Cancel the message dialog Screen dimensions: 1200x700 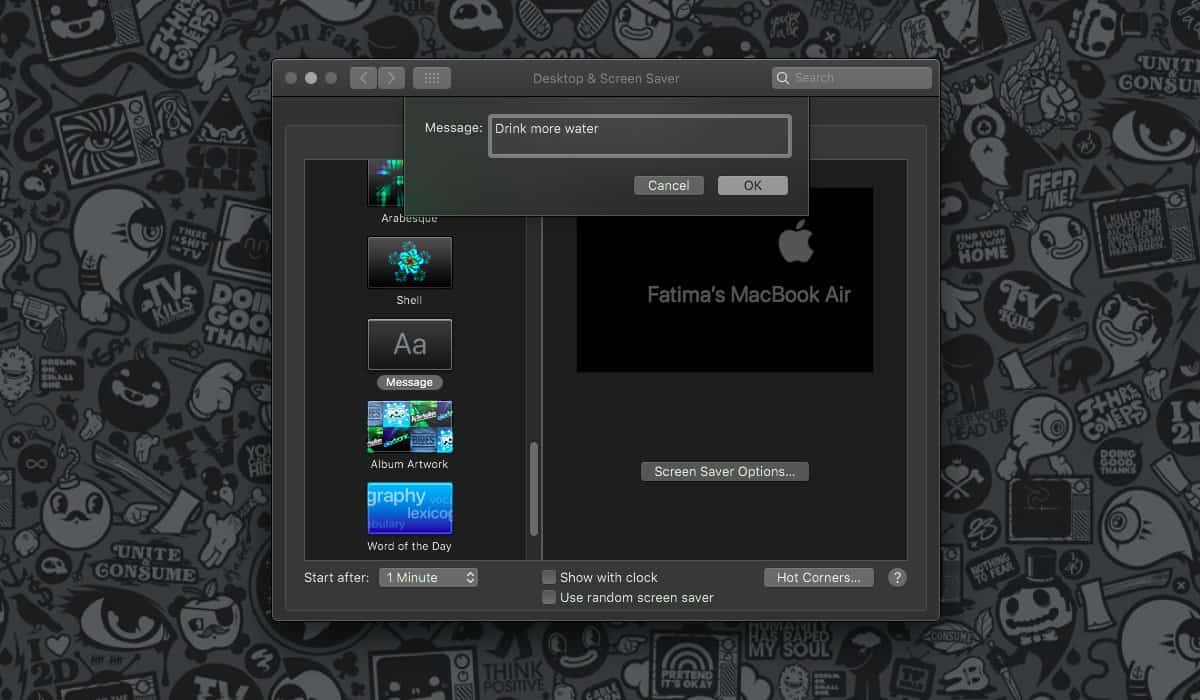tap(668, 185)
